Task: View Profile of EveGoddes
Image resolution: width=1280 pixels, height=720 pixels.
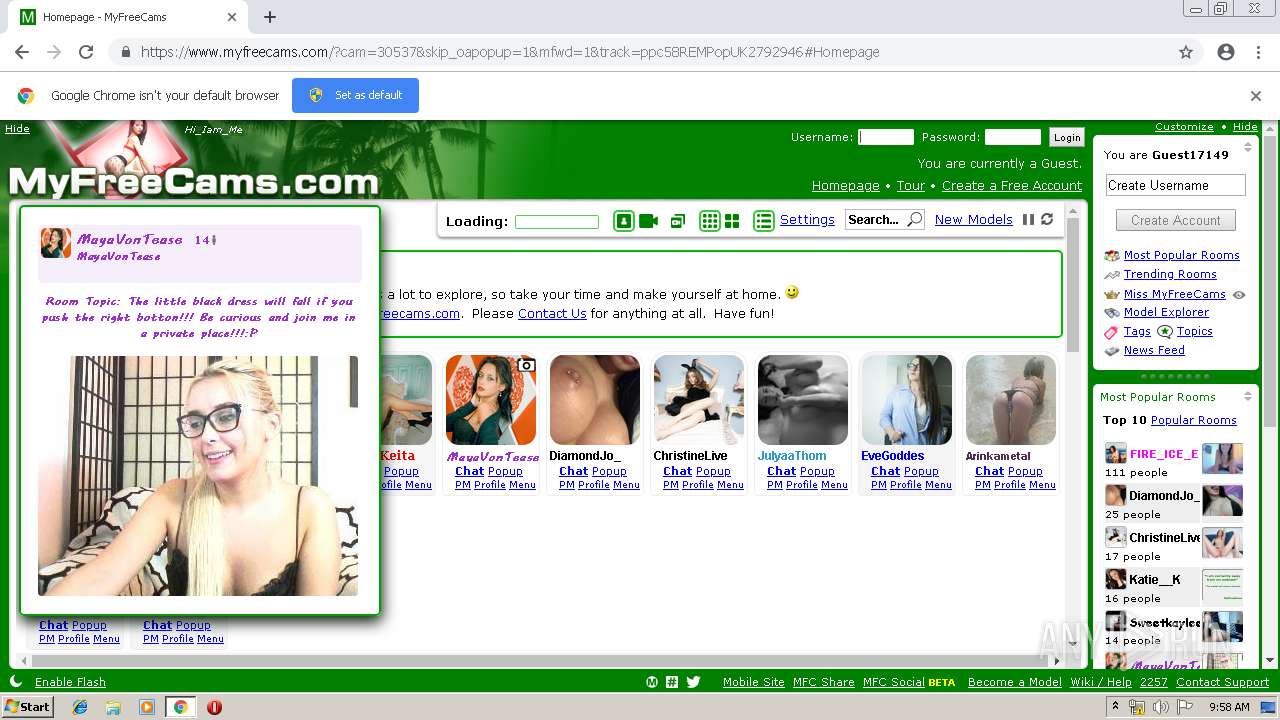Action: tap(906, 485)
